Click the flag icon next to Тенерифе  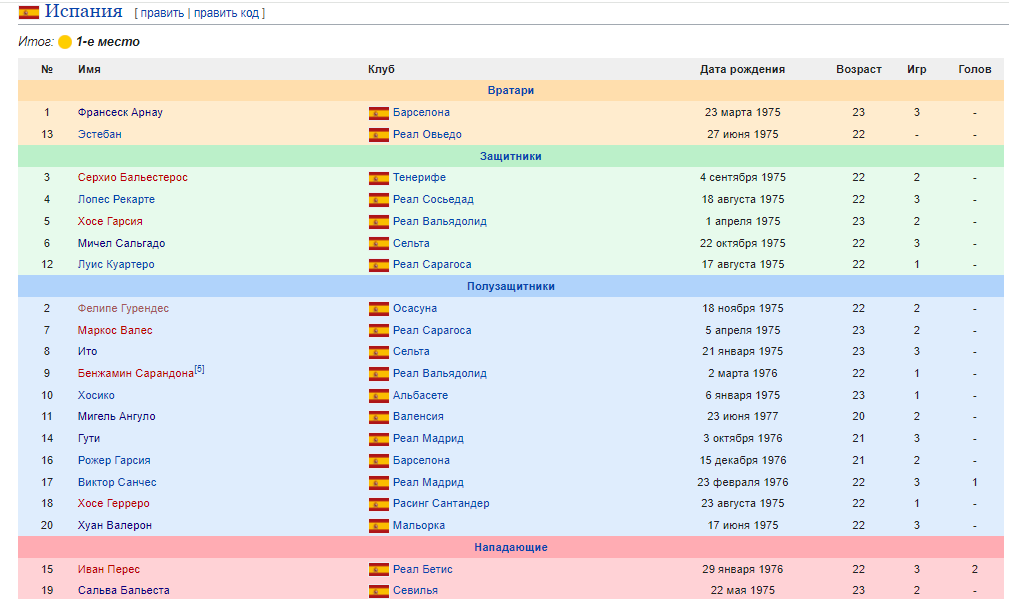pos(378,178)
